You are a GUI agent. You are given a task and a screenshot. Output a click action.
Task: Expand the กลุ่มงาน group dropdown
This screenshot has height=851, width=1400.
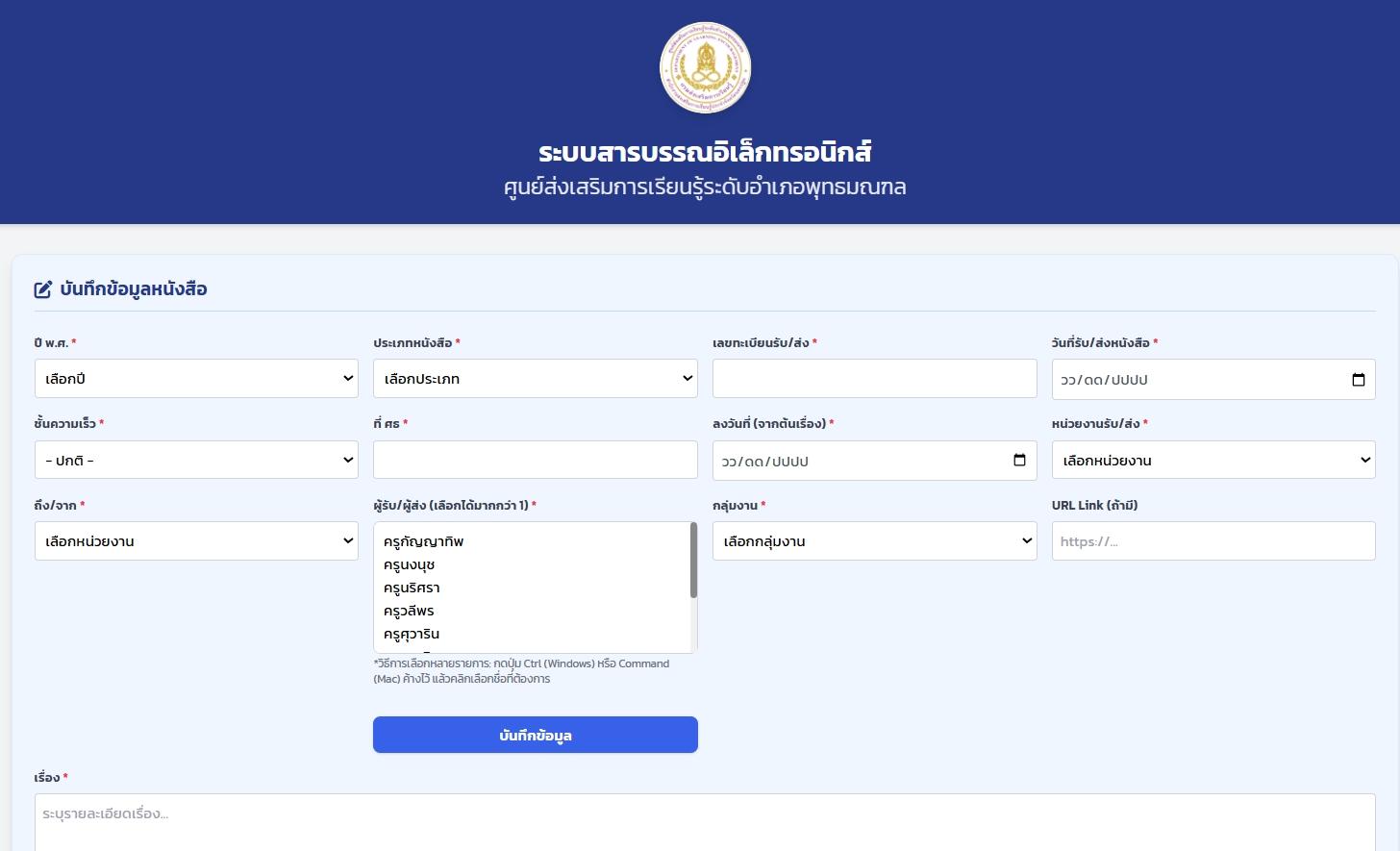[874, 541]
